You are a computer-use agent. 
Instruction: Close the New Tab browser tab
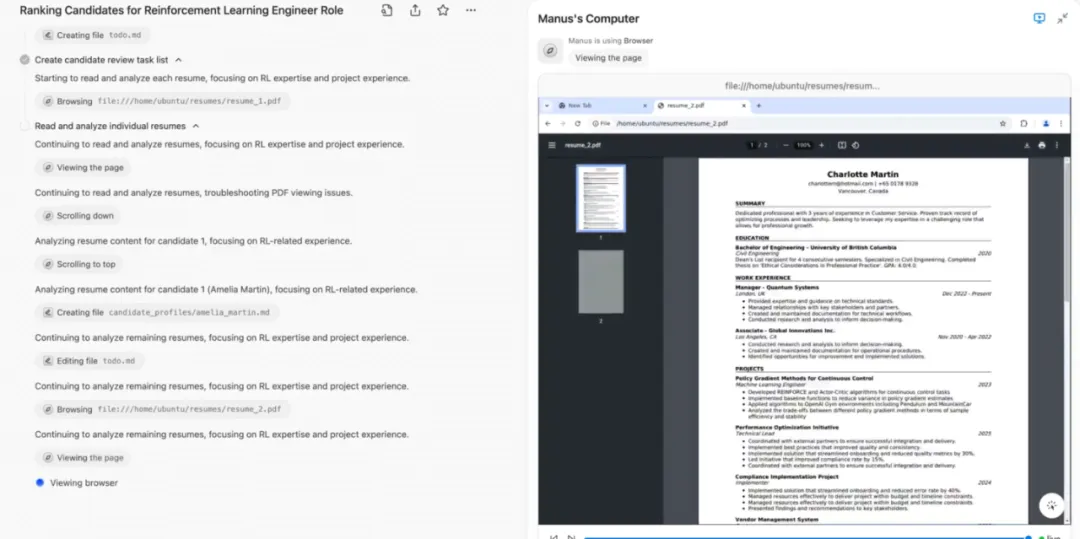point(645,105)
